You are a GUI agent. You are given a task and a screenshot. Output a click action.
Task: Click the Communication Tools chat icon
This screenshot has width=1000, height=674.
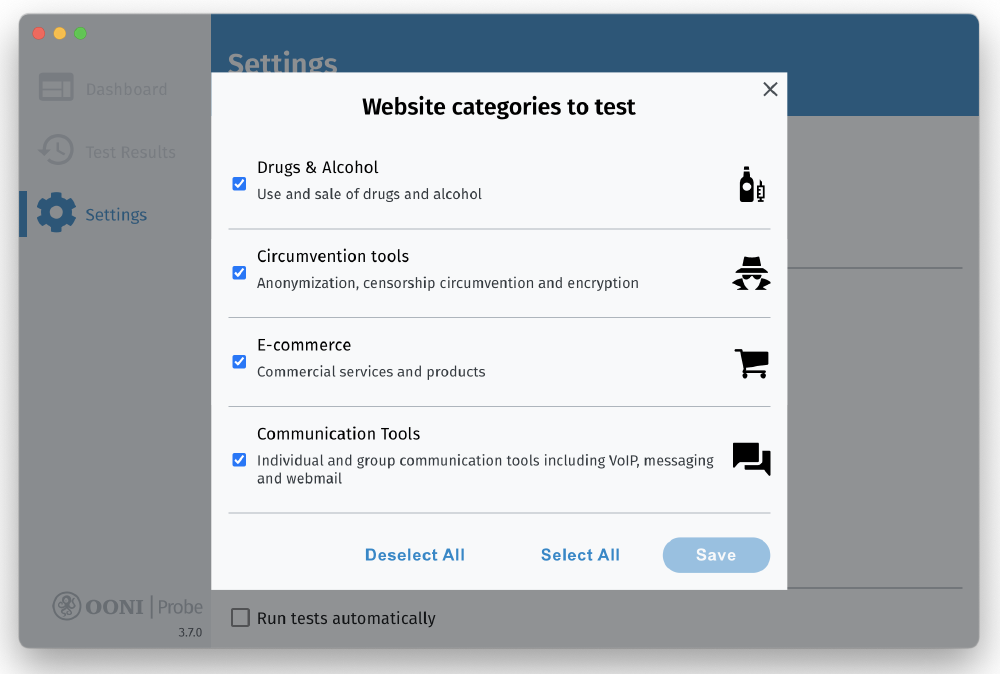coord(751,459)
